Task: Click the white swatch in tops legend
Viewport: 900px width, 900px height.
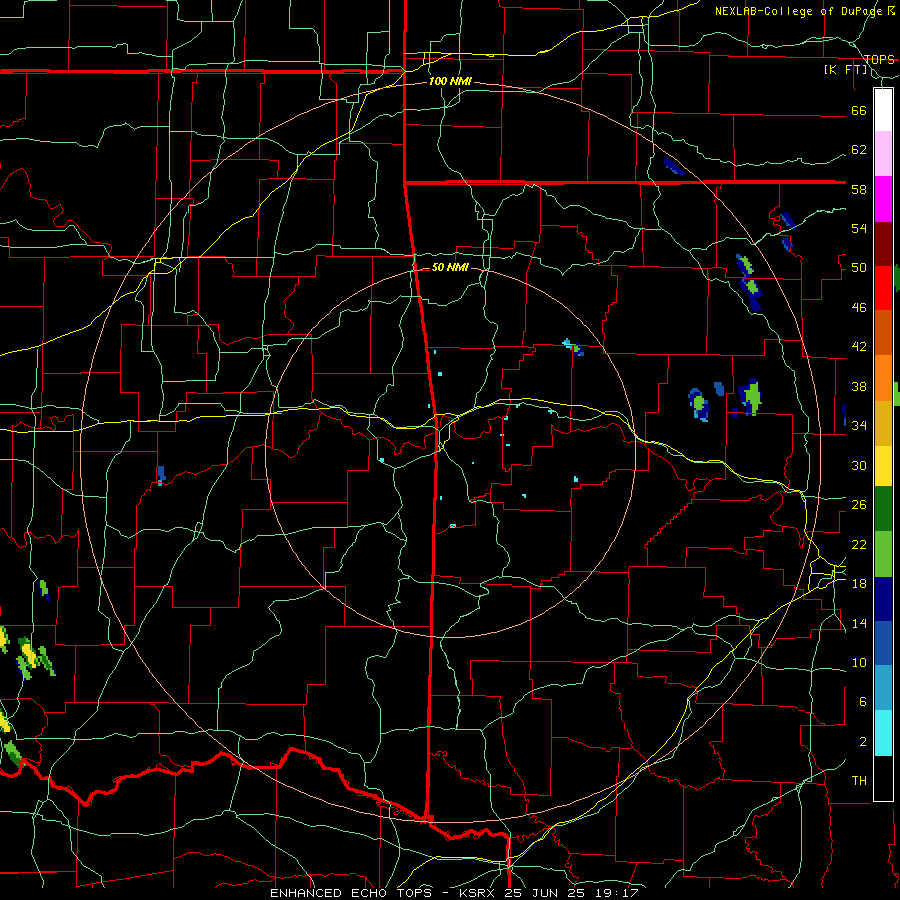Action: point(883,110)
